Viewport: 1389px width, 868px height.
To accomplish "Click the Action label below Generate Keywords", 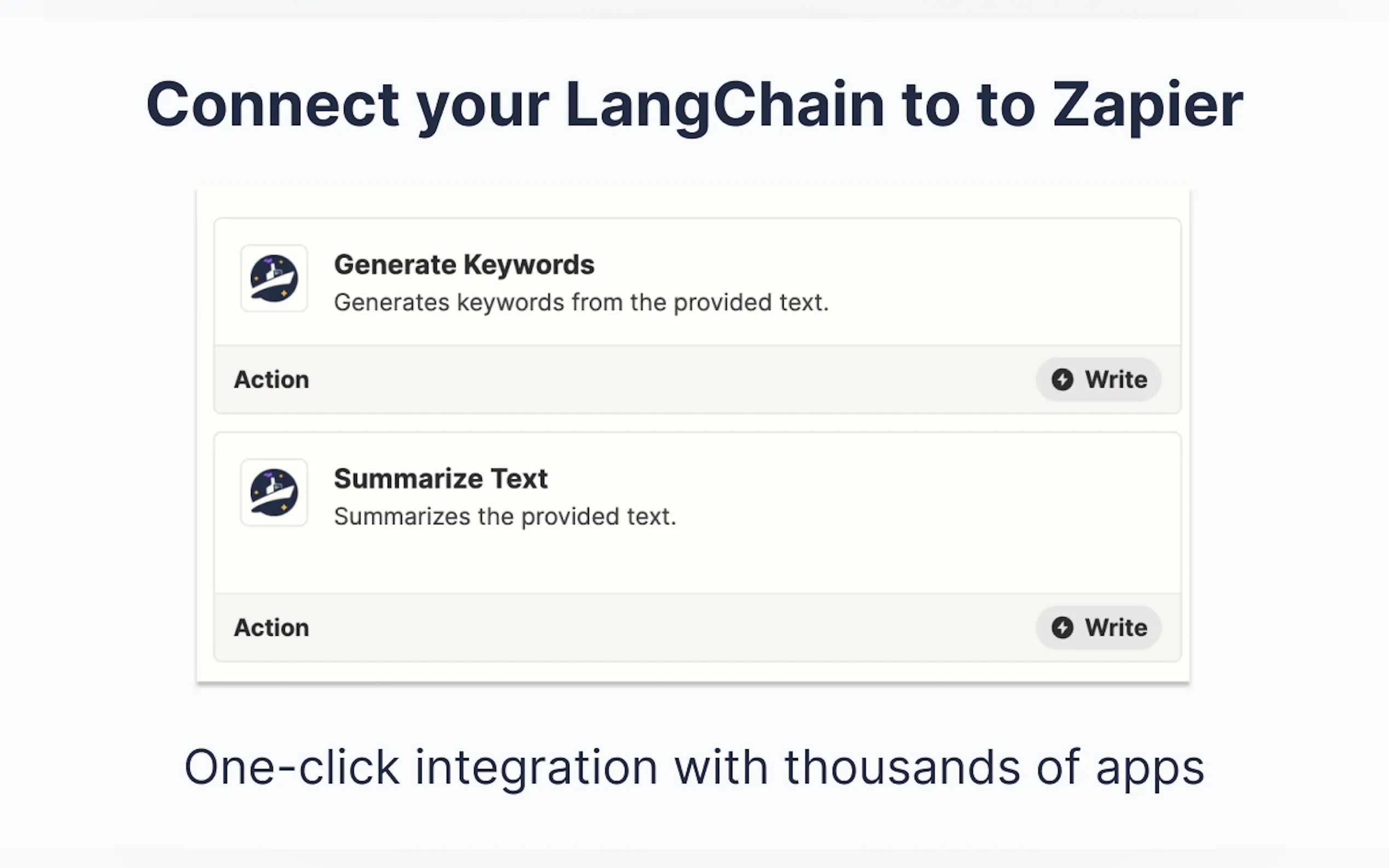I will (x=272, y=380).
